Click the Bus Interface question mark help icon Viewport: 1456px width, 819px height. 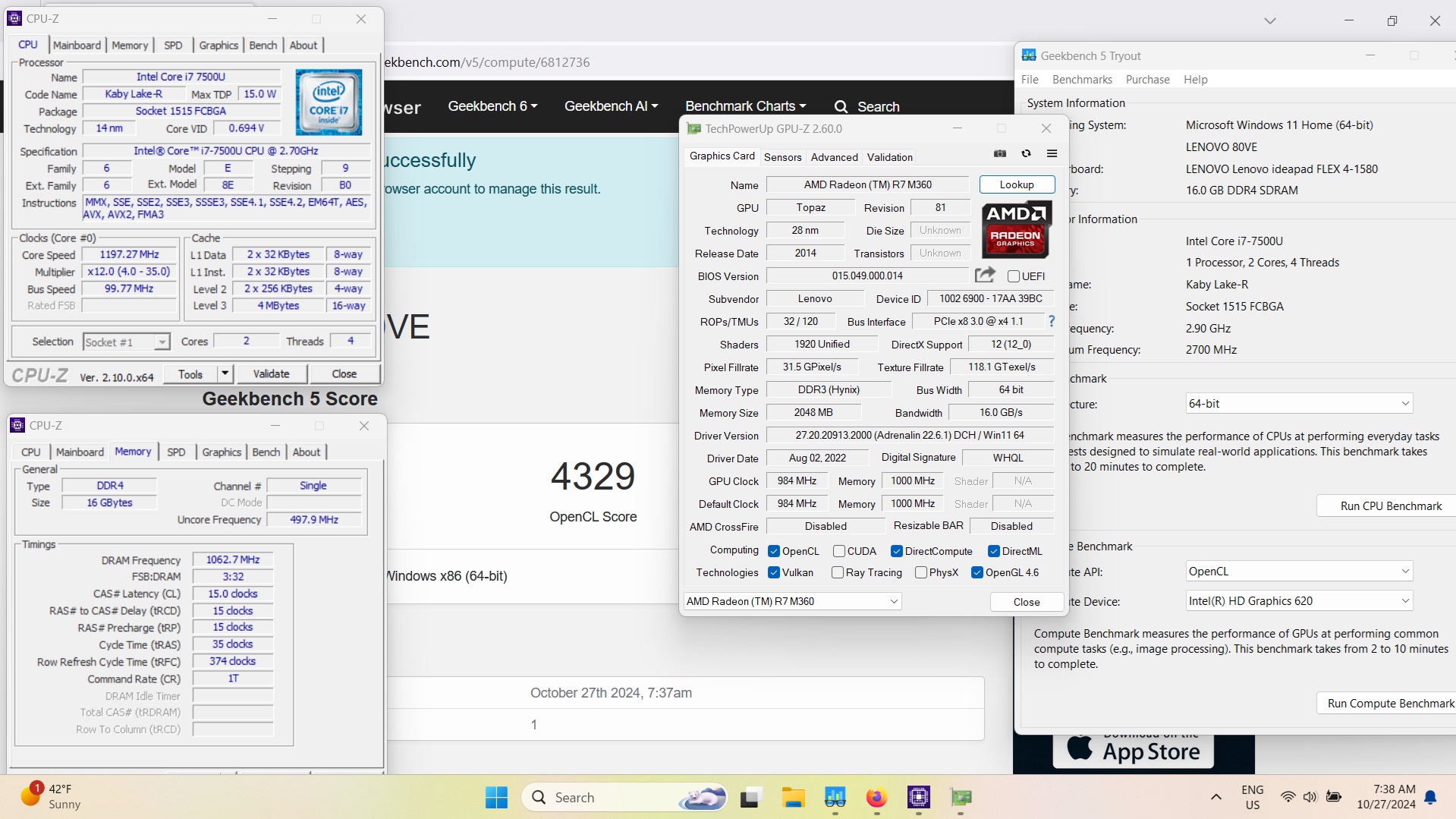[x=1051, y=321]
